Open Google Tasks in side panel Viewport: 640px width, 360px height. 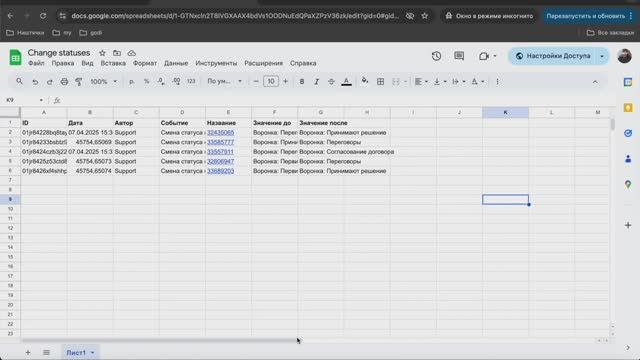(x=628, y=133)
